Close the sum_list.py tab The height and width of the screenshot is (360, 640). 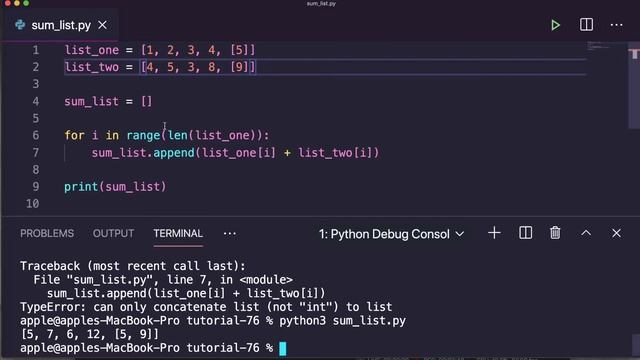(102, 25)
